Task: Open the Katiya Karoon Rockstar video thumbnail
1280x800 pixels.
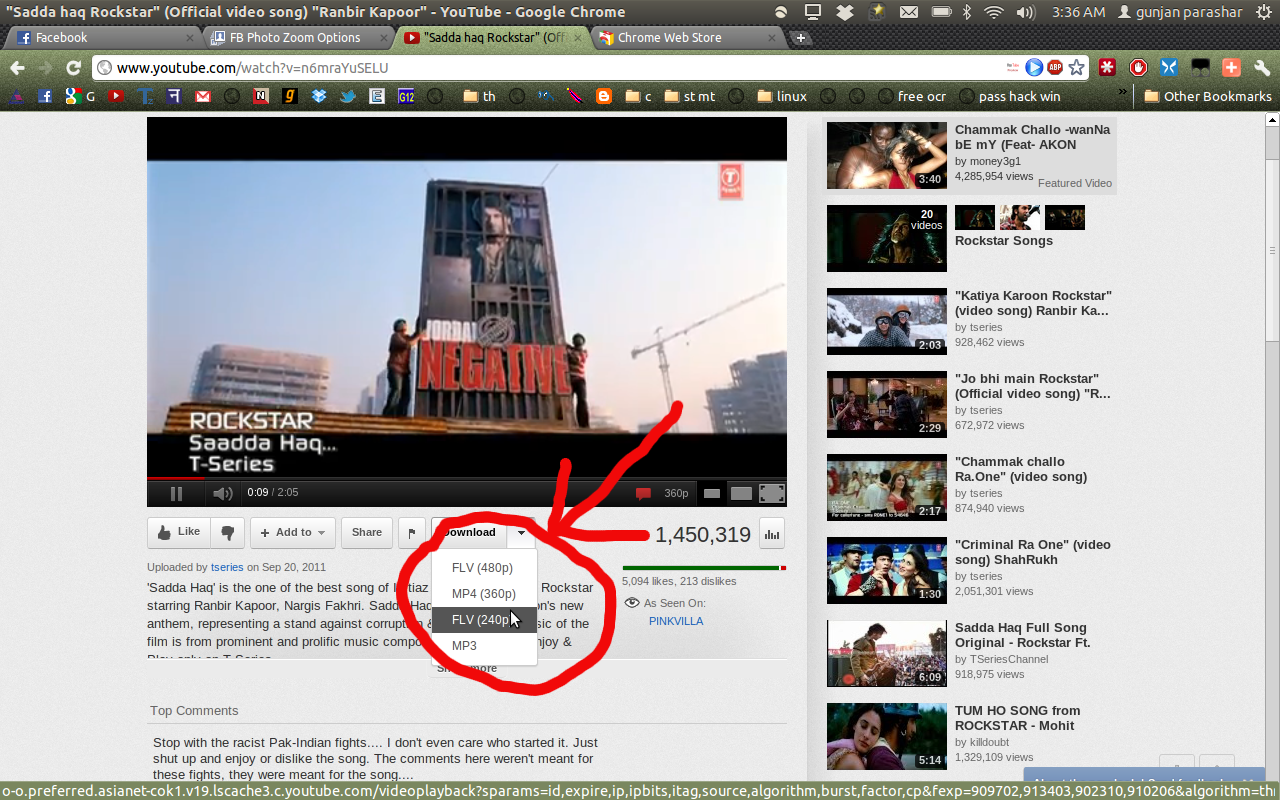Action: click(886, 322)
